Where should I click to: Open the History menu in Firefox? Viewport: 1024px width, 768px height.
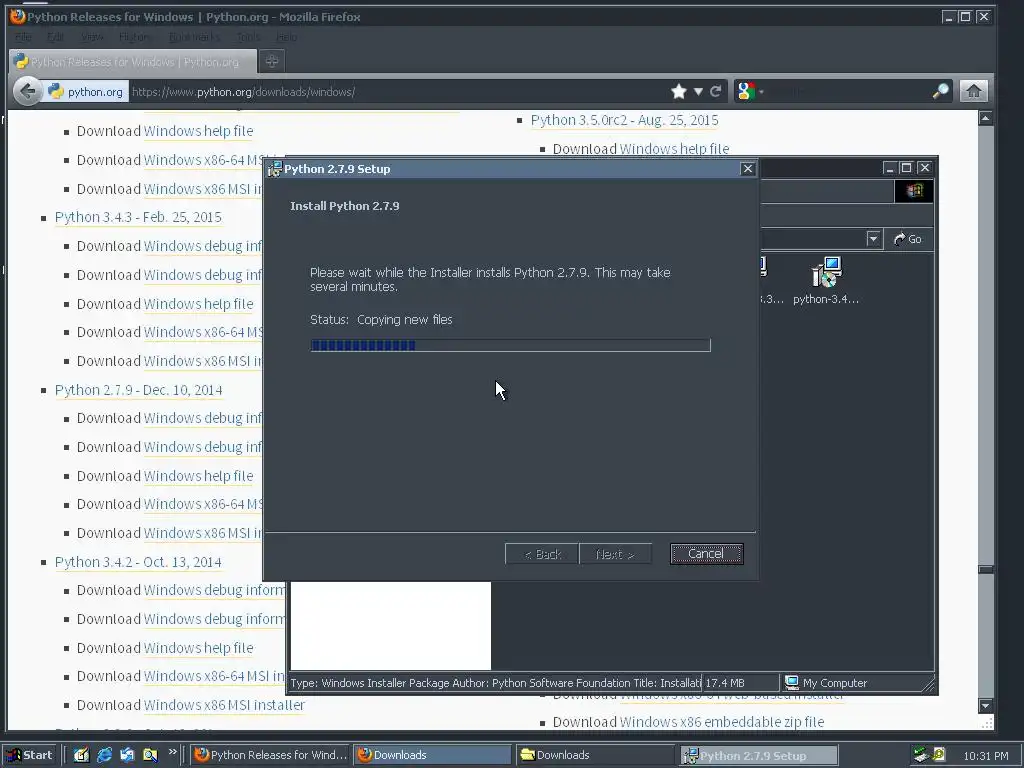pos(135,37)
